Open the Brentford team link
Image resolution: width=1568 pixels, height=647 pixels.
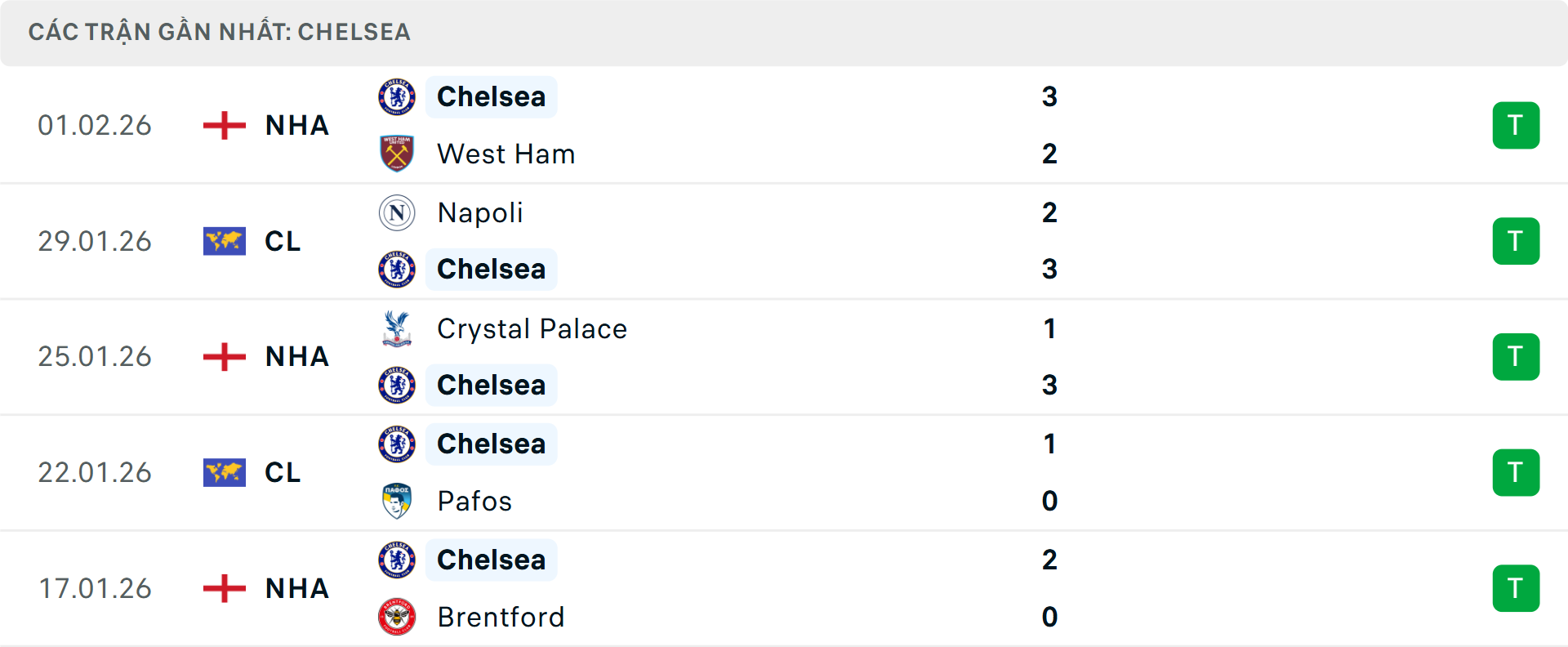(x=501, y=617)
